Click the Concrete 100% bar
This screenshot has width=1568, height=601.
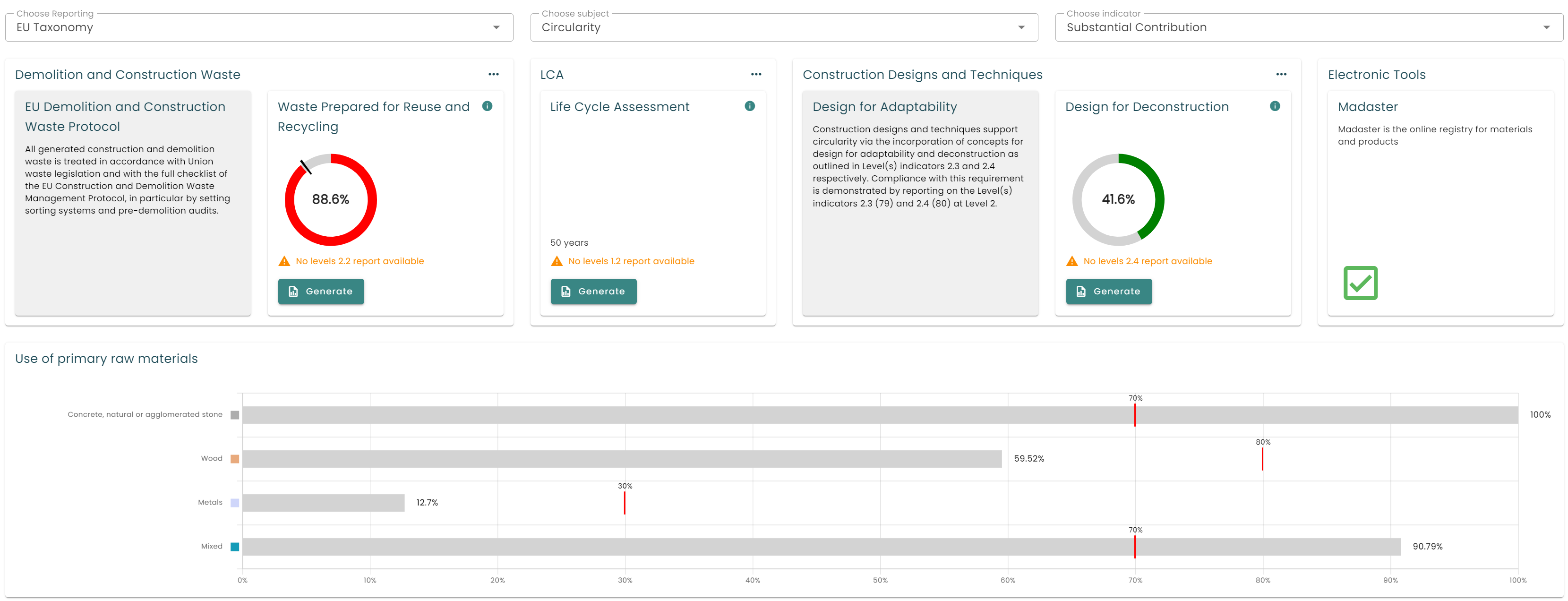(x=880, y=415)
